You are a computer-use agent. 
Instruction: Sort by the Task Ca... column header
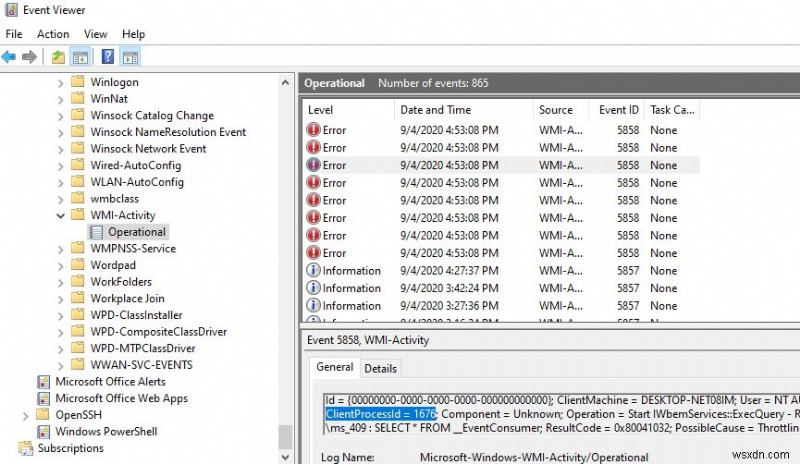[672, 110]
